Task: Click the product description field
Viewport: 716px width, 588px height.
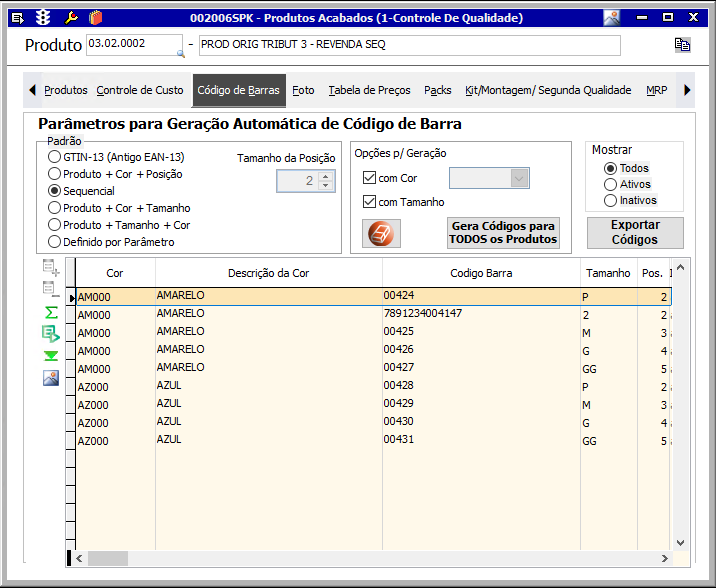Action: coord(410,45)
